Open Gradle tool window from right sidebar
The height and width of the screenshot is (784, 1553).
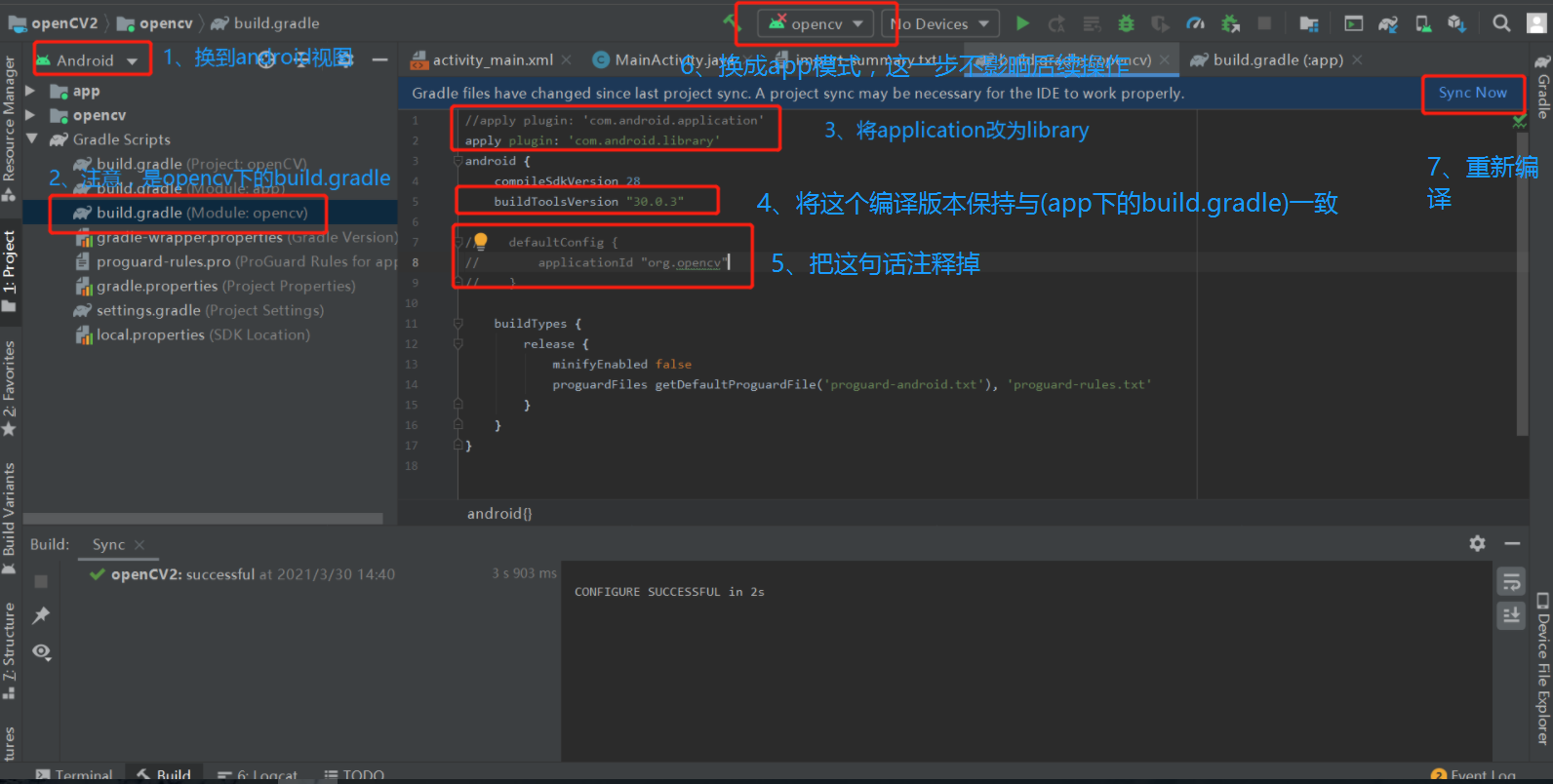[1542, 86]
